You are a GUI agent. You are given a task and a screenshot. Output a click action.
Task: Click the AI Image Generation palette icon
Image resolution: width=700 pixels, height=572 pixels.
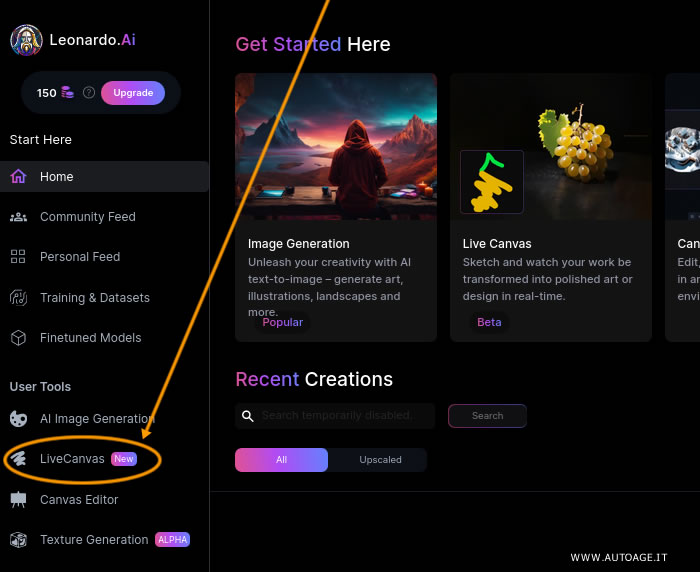pos(18,419)
